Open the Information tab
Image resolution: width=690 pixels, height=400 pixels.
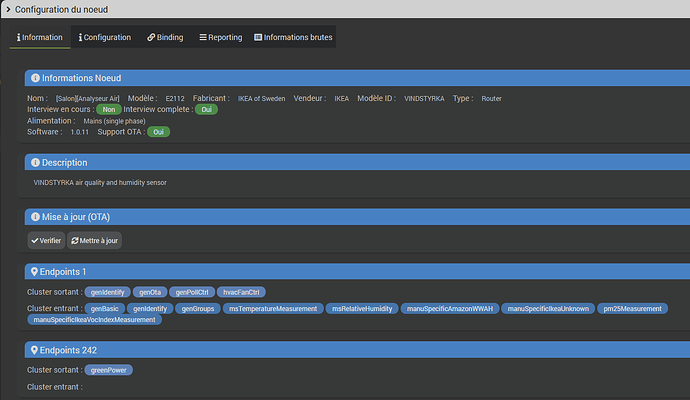(40, 37)
